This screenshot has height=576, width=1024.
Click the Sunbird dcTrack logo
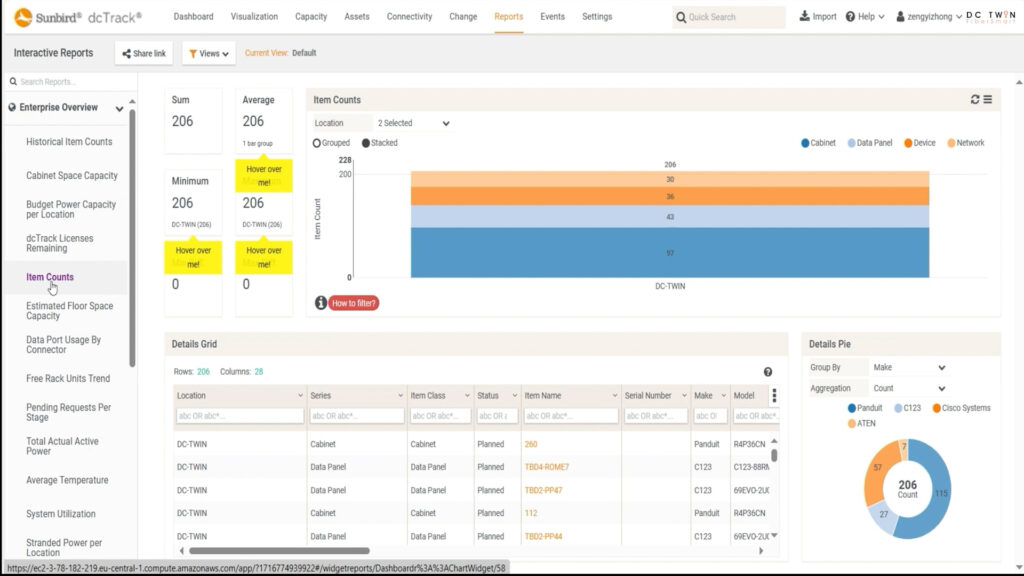click(x=77, y=17)
